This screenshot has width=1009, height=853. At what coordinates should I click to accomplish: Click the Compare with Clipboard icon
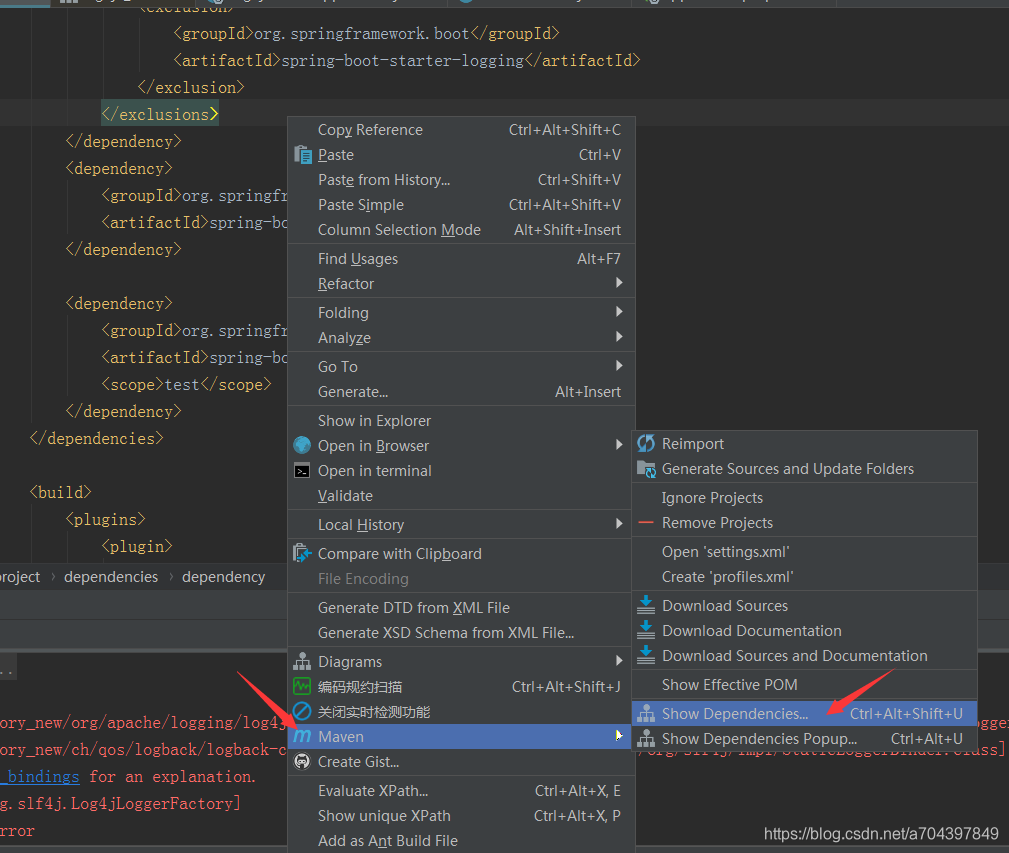pos(302,553)
